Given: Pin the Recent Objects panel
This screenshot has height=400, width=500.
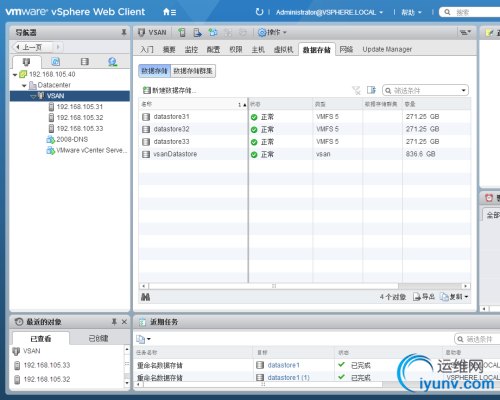Looking at the screenshot, I should click(114, 322).
